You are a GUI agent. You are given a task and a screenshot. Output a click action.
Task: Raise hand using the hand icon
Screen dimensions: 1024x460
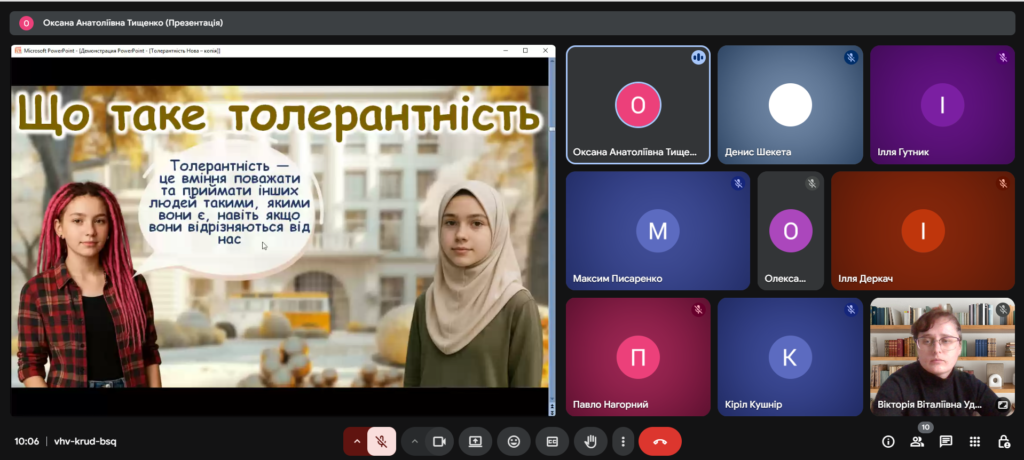590,441
